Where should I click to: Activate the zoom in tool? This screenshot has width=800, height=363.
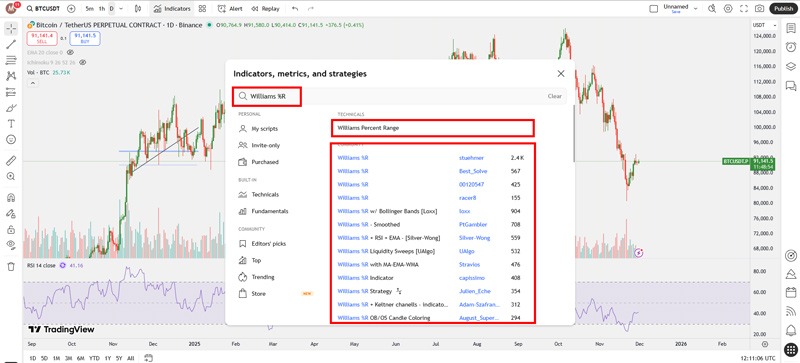pyautogui.click(x=11, y=176)
